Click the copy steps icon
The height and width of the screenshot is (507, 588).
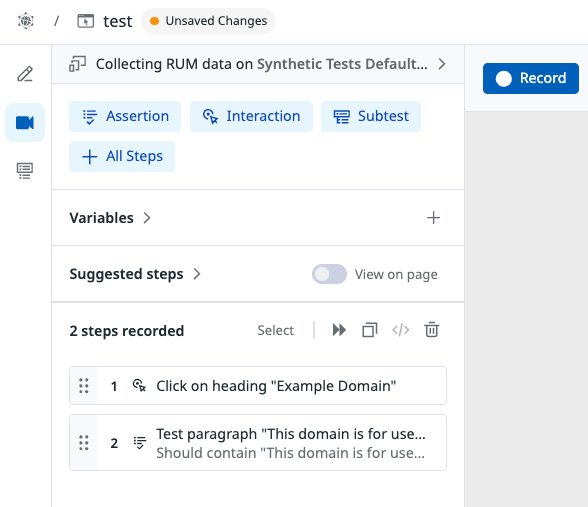(x=370, y=330)
